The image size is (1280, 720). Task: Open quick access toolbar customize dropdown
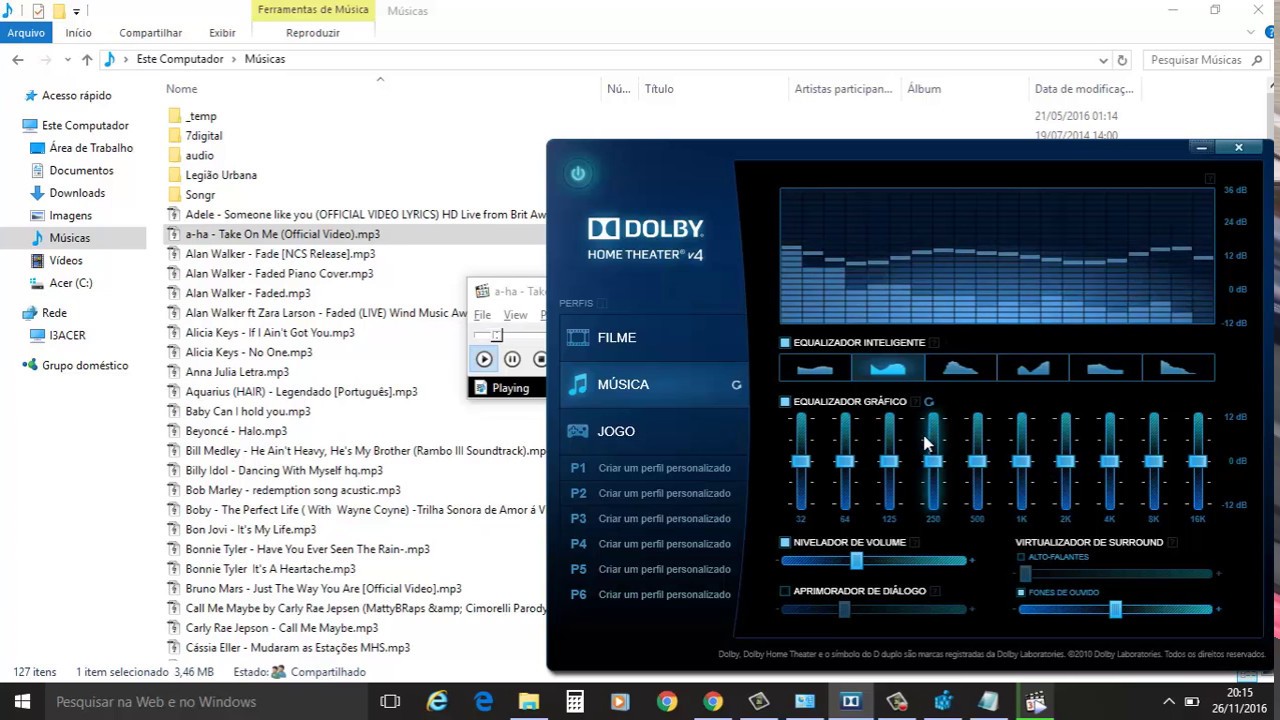[x=77, y=11]
